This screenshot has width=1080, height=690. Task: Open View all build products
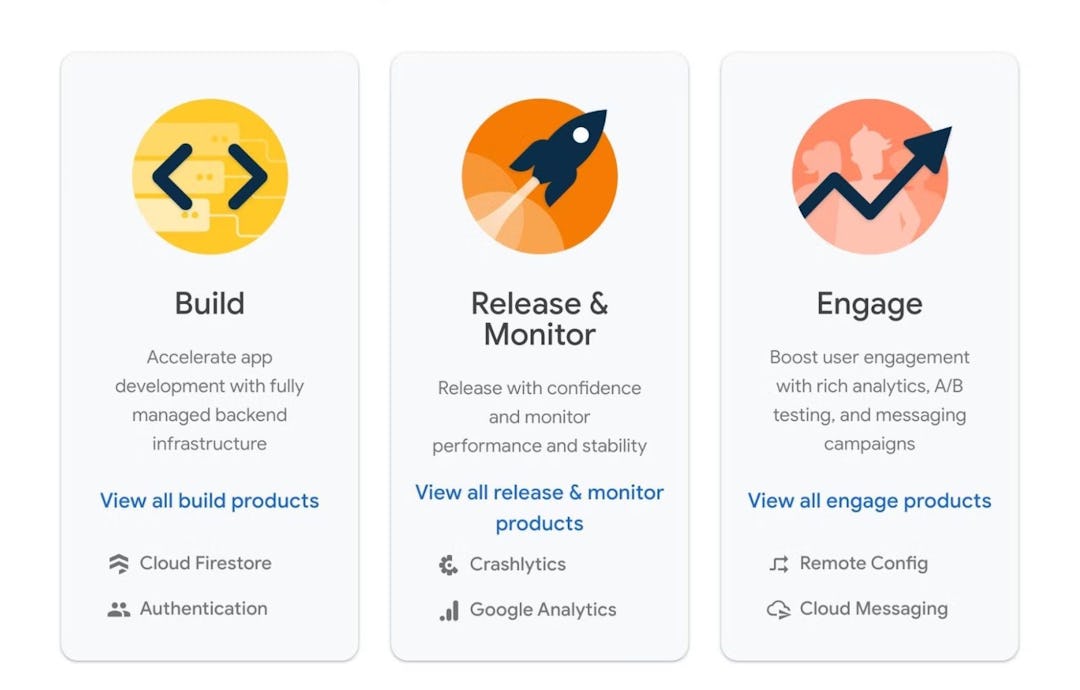pyautogui.click(x=209, y=501)
